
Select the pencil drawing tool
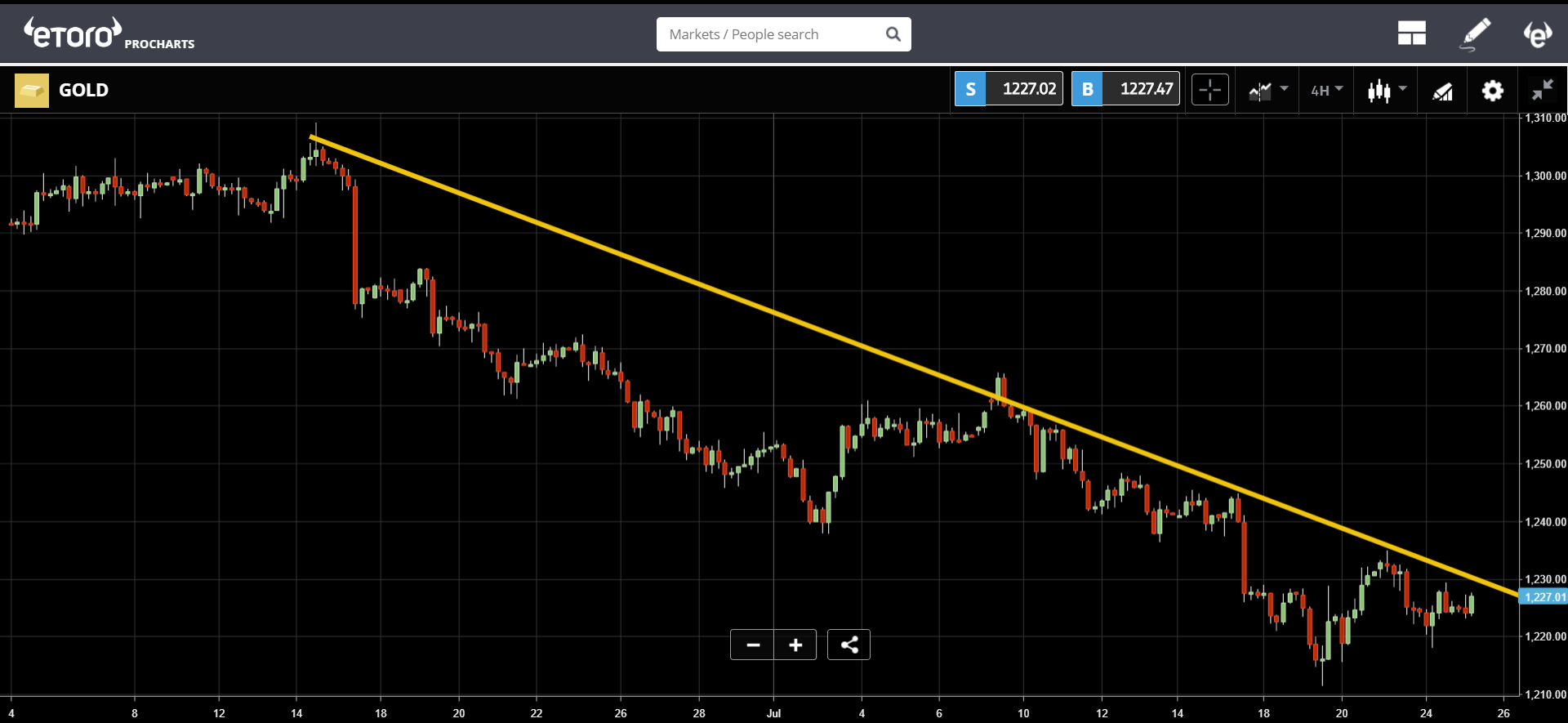[x=1475, y=34]
